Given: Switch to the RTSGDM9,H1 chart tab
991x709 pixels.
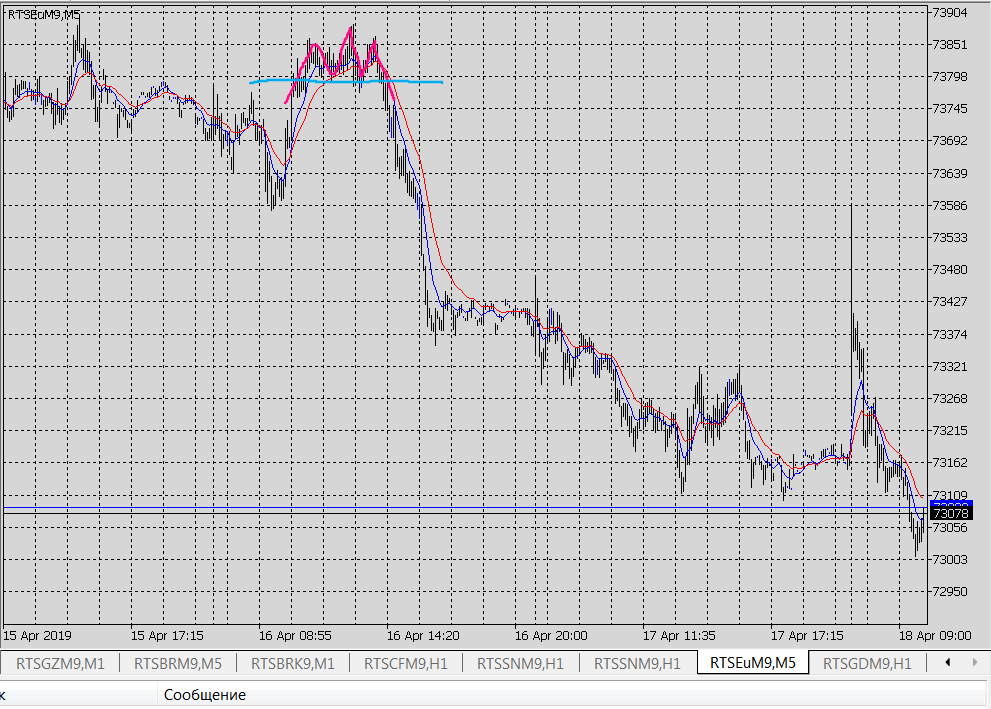Looking at the screenshot, I should point(867,664).
